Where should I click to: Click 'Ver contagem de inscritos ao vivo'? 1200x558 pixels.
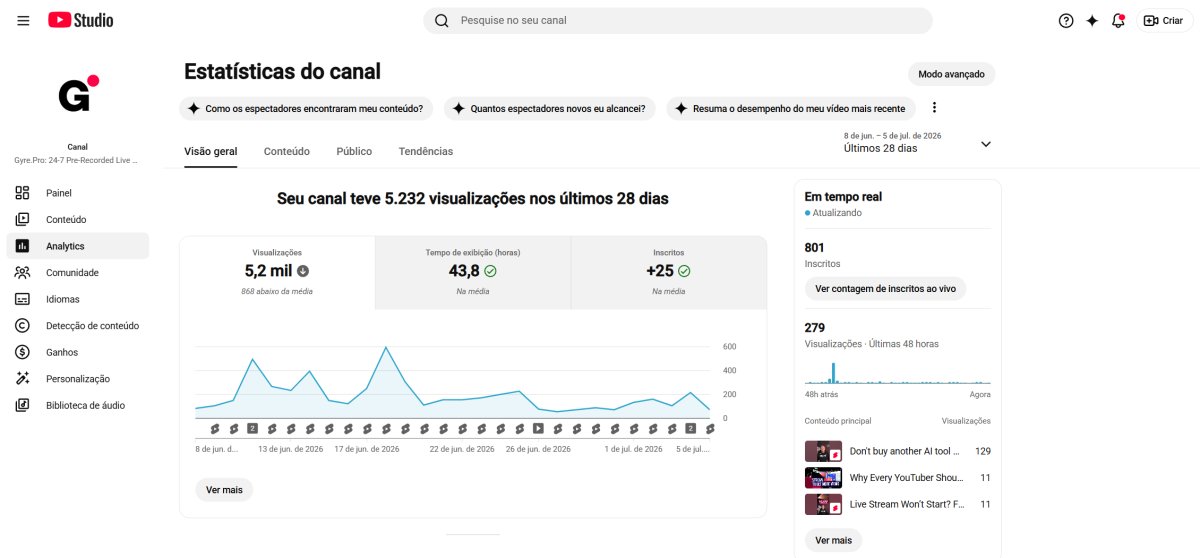[885, 288]
